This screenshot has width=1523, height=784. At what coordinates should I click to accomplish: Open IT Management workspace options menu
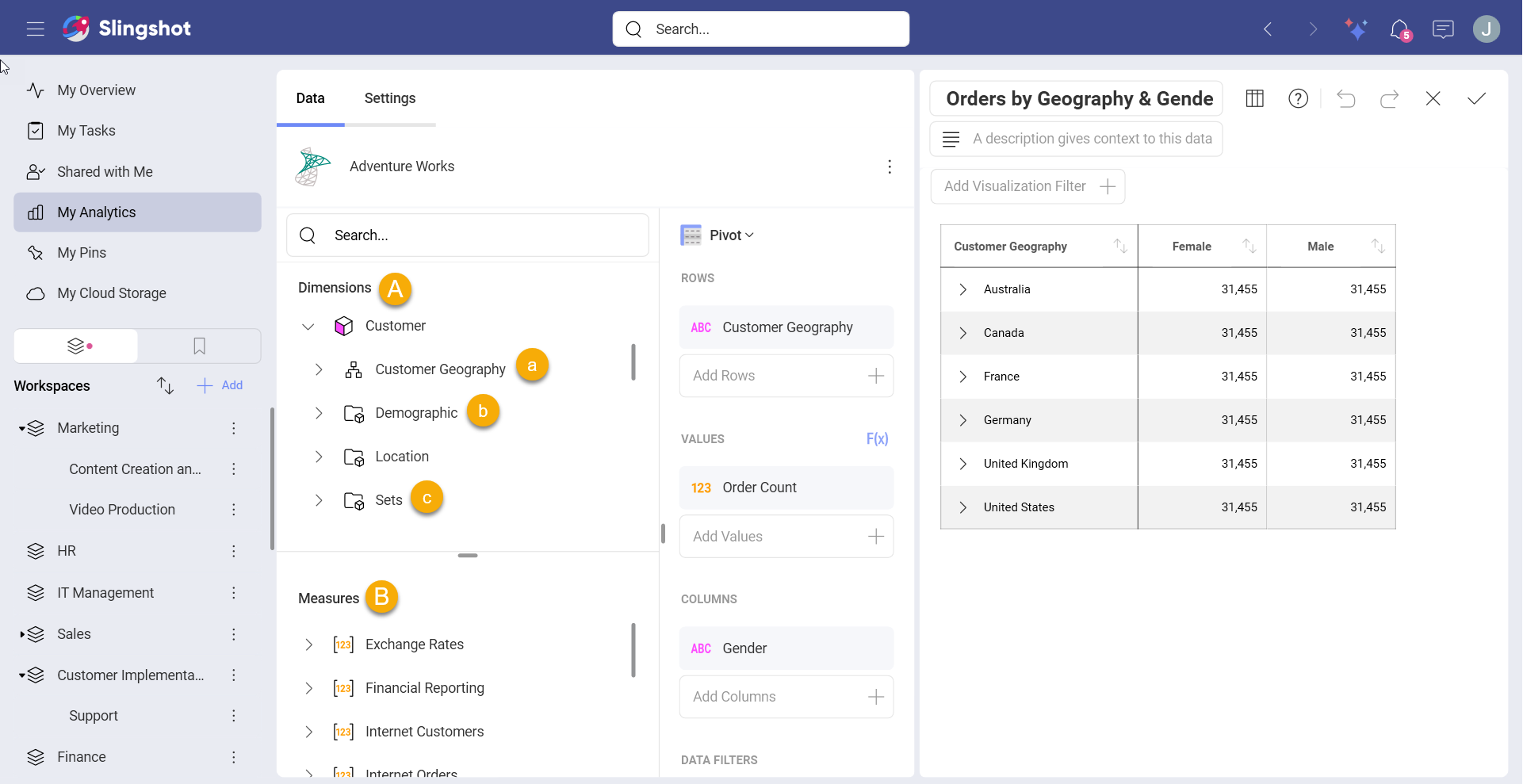(234, 593)
